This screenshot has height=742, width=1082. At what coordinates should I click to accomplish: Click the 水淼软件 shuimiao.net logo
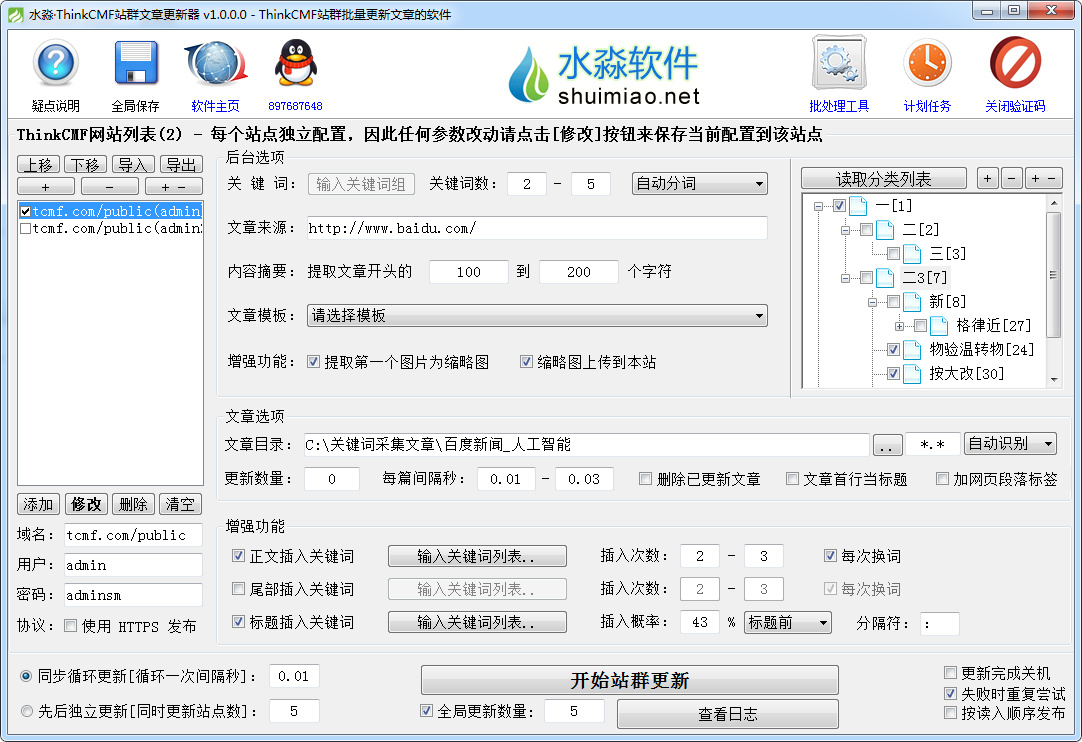[604, 75]
